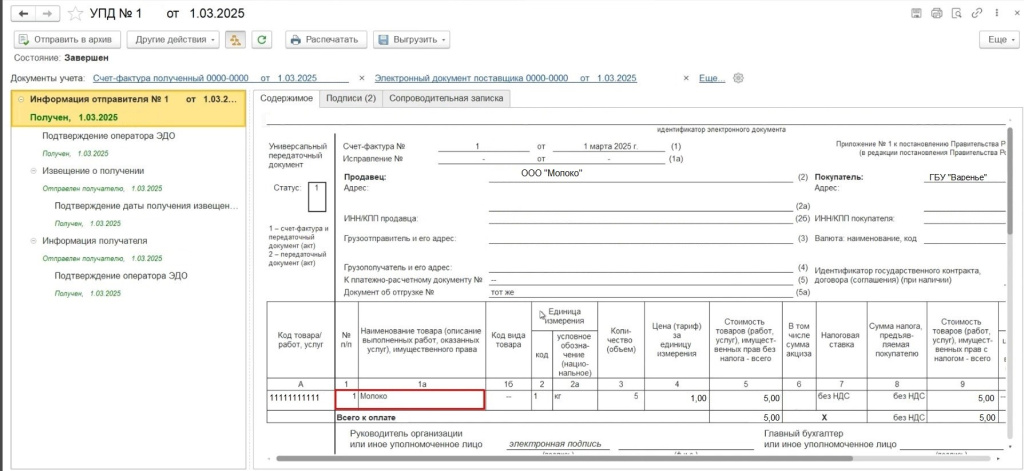Collapse the Информация получателя node
This screenshot has height=471, width=1024.
pos(34,240)
